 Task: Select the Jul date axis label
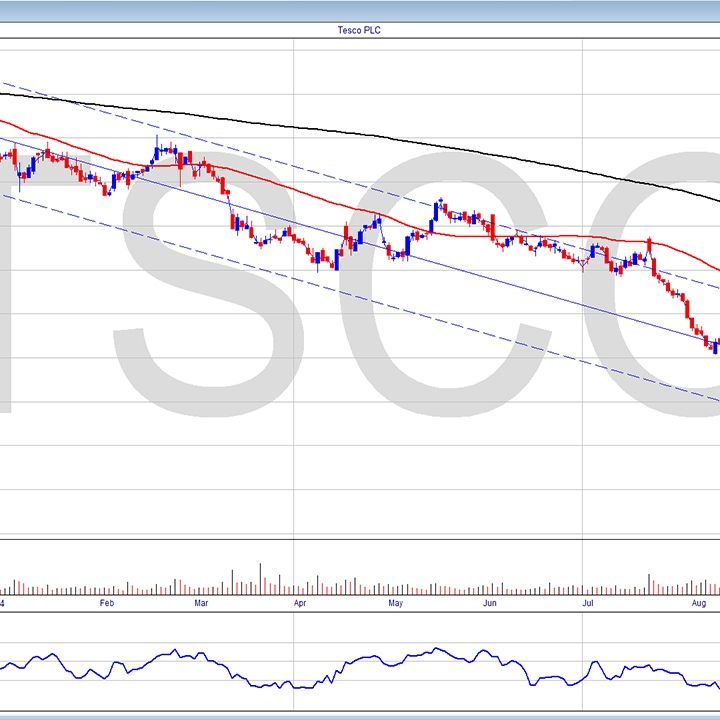588,604
